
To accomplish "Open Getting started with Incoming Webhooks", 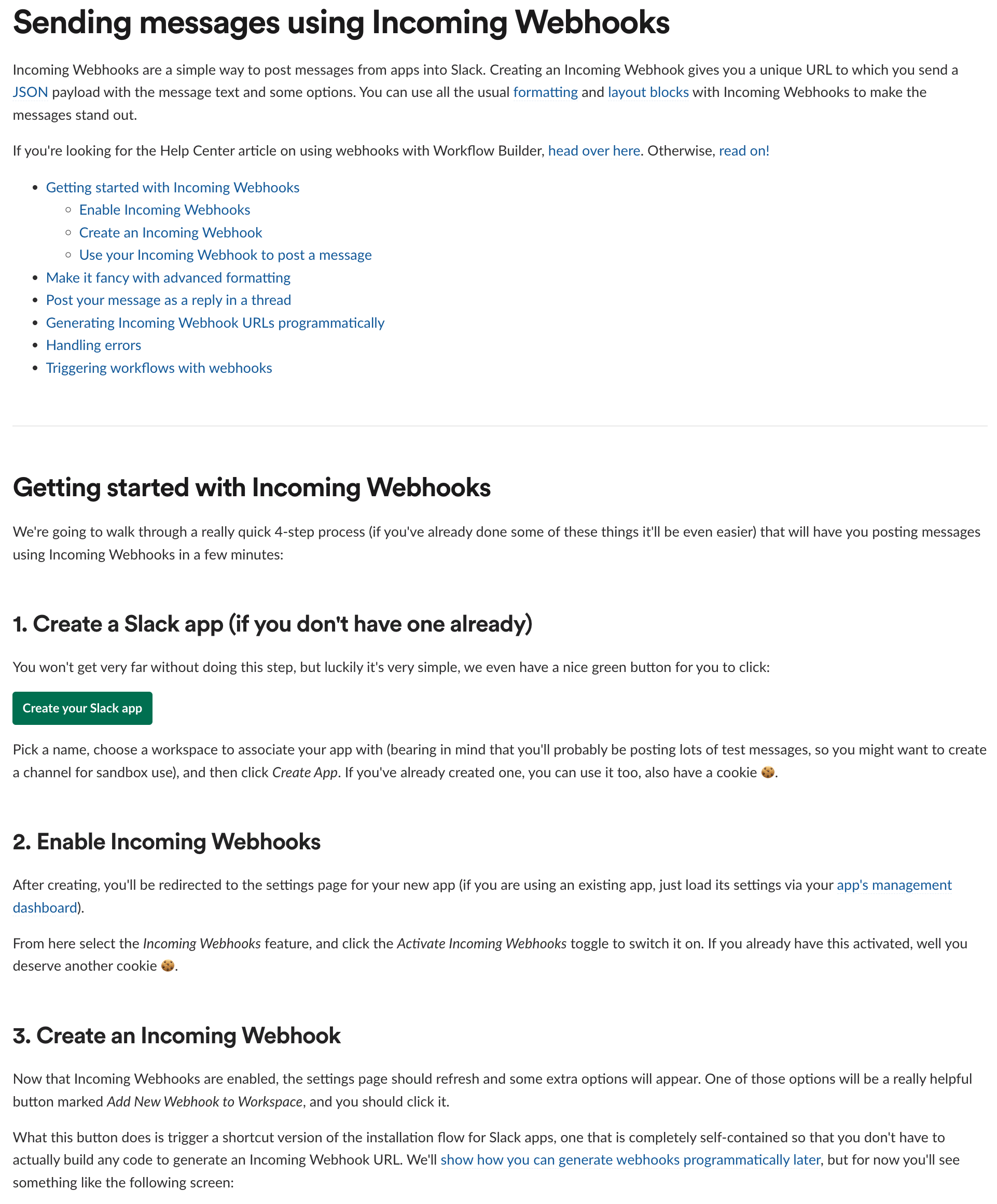I will pos(172,187).
